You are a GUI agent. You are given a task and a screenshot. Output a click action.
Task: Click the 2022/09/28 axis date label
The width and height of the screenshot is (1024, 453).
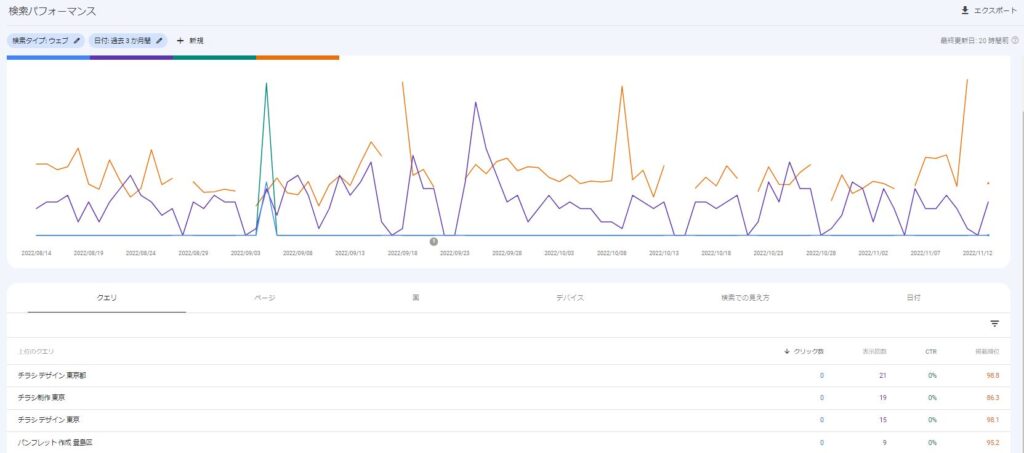click(507, 253)
